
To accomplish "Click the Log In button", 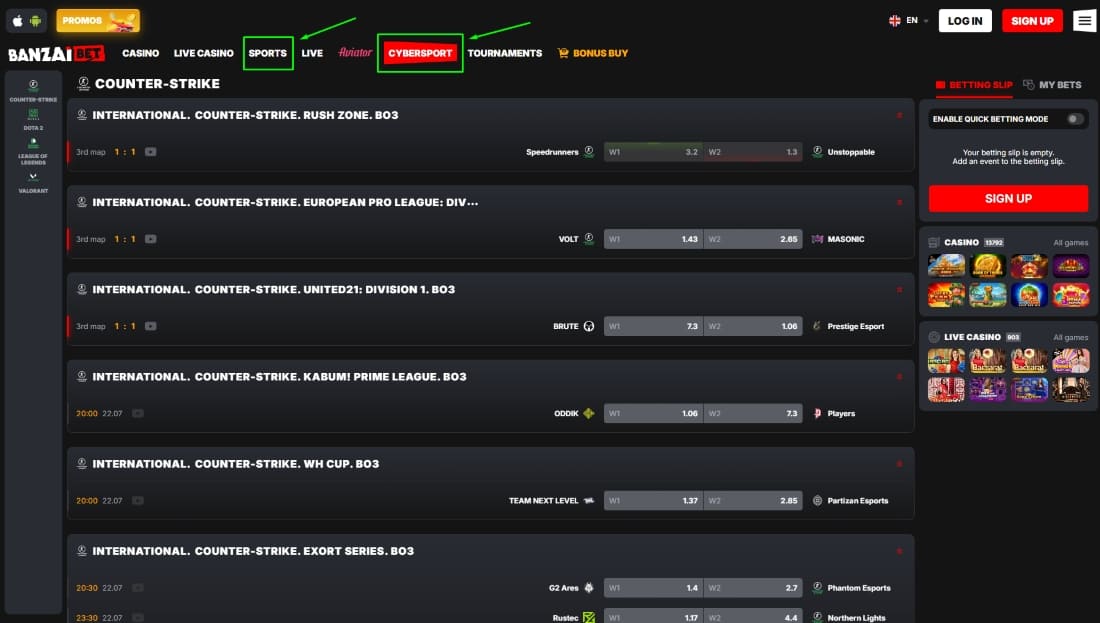I will (965, 21).
